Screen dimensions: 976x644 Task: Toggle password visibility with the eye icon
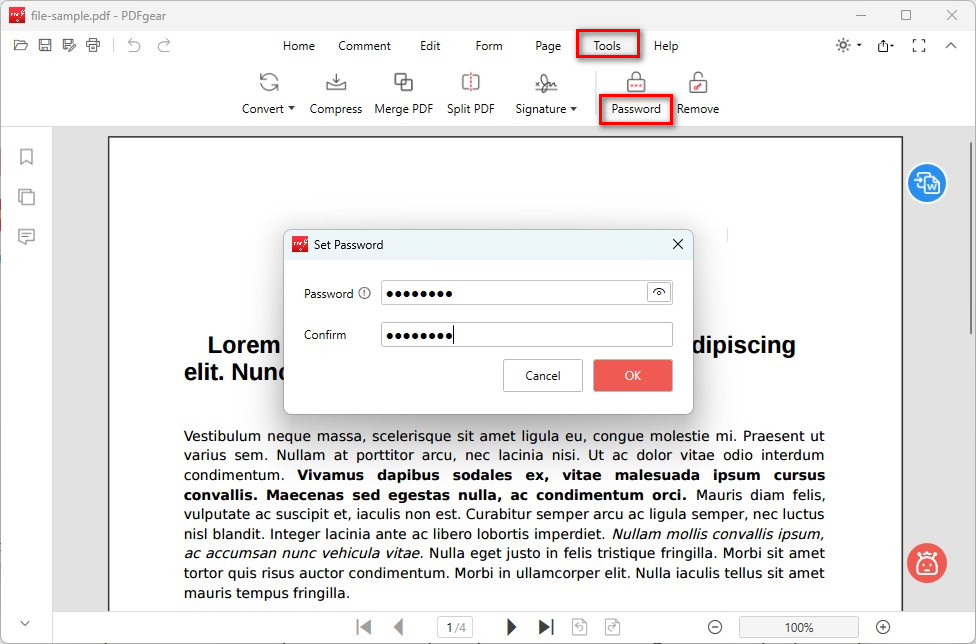[x=658, y=292]
